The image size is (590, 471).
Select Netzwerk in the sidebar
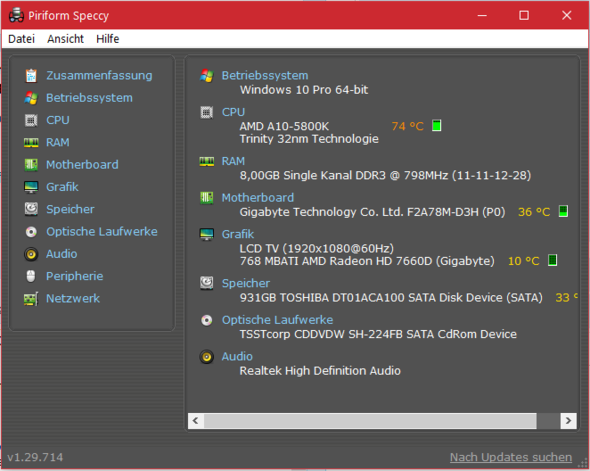(73, 299)
